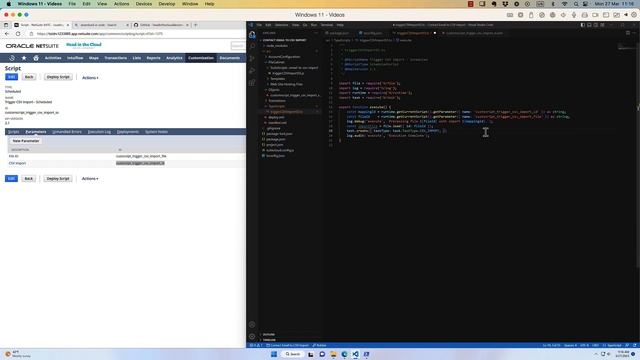Click the VS Code editor minimap
This screenshot has width=640, height=360.
click(x=626, y=47)
